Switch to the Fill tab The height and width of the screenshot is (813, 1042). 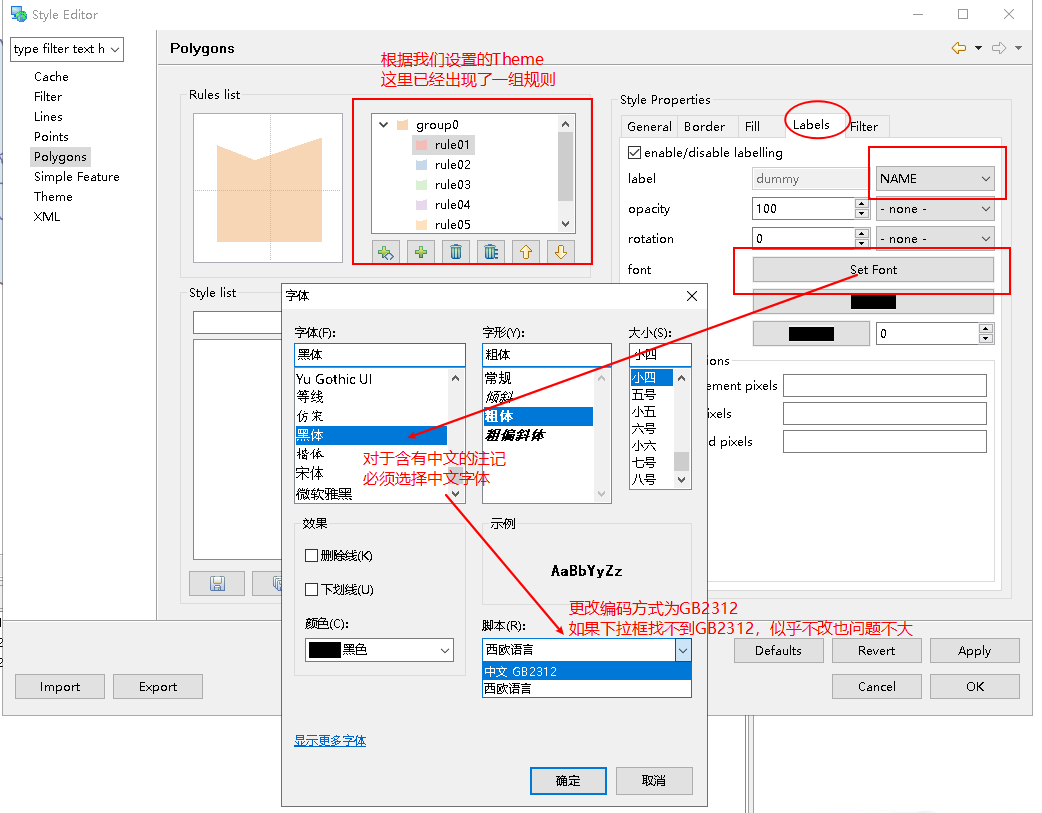752,126
